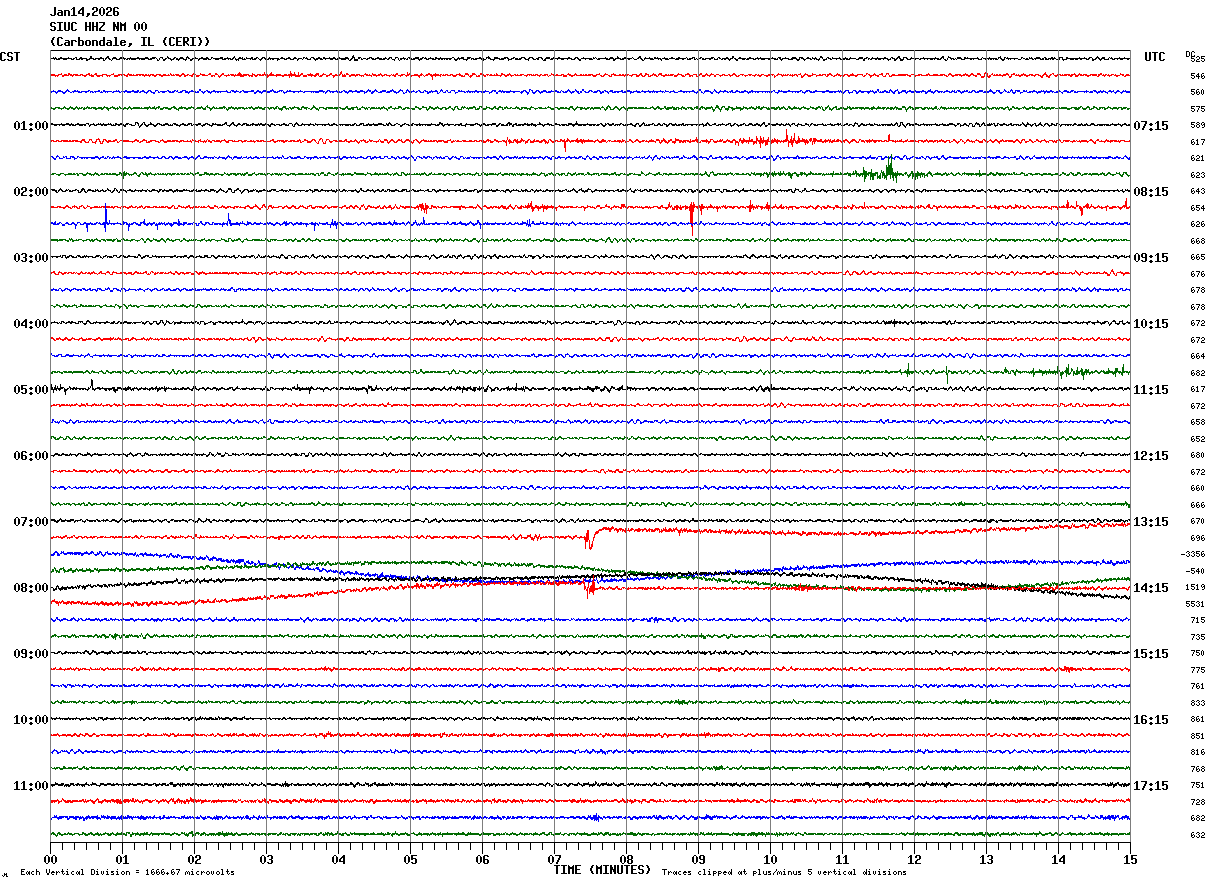Click the 06 minute tick label
Viewport: 1210px width, 886px height.
pyautogui.click(x=483, y=859)
